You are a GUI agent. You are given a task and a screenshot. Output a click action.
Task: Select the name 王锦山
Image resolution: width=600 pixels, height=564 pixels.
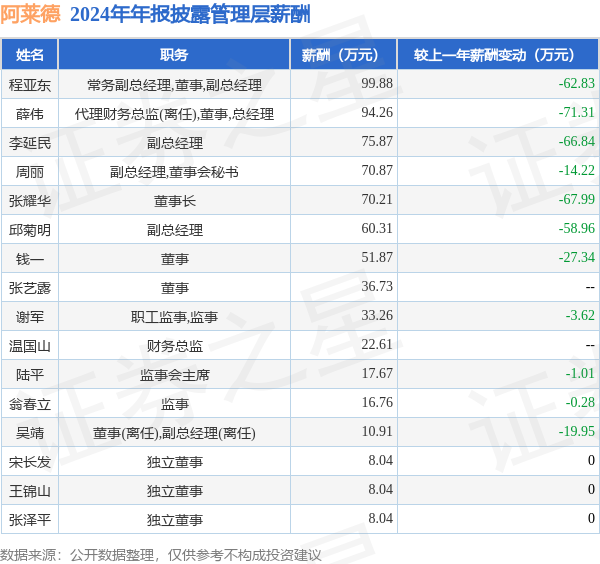pyautogui.click(x=30, y=491)
